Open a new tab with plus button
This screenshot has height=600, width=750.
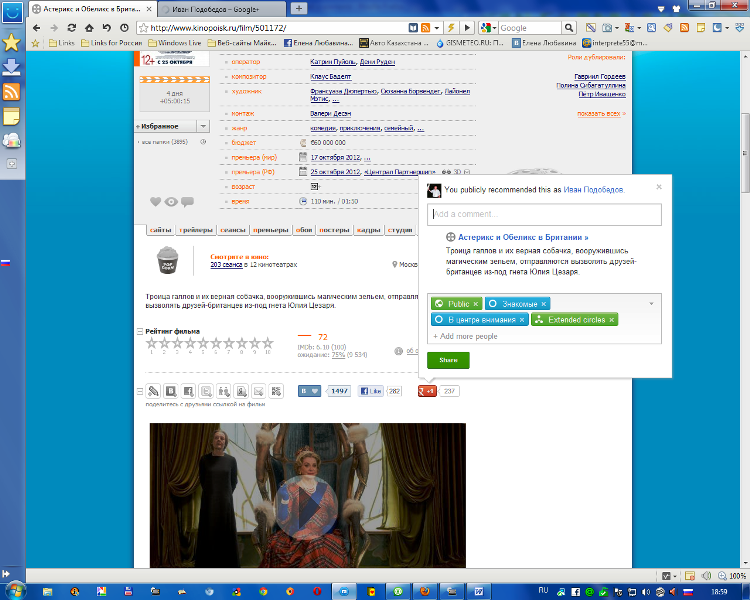(x=298, y=8)
